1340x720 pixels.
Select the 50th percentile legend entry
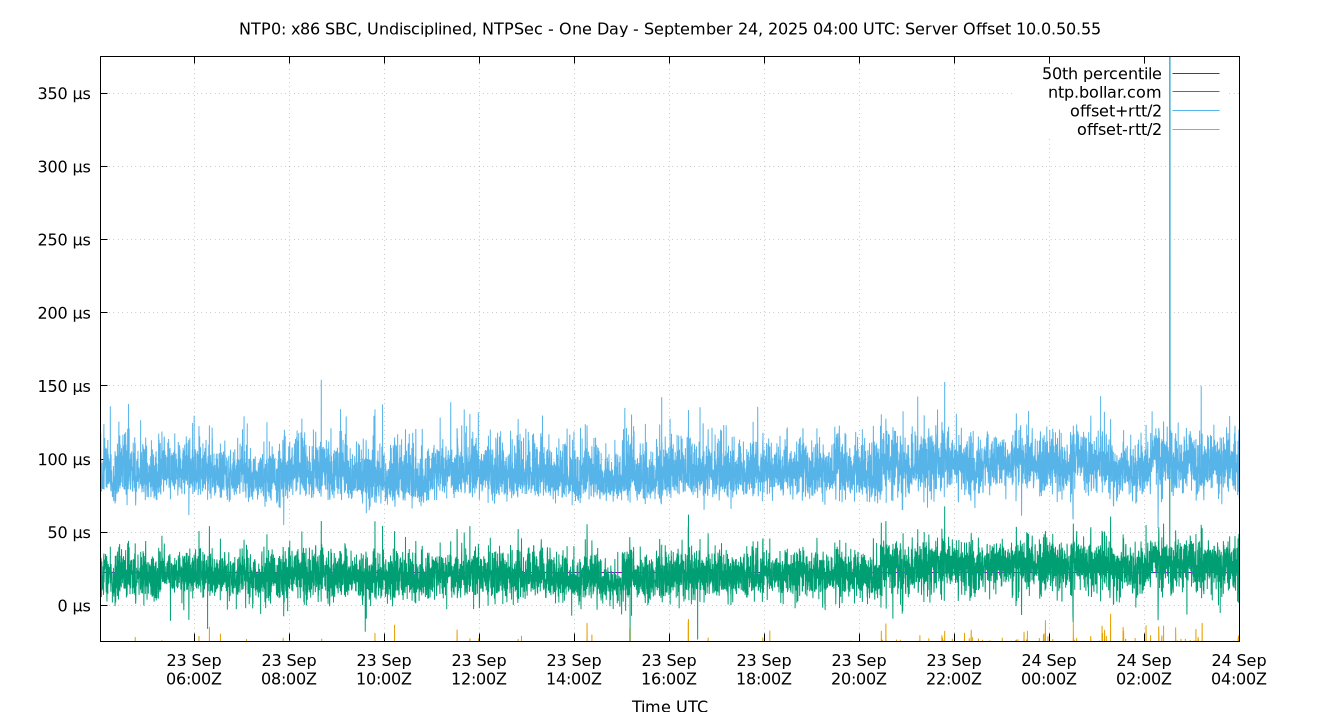coord(1103,73)
